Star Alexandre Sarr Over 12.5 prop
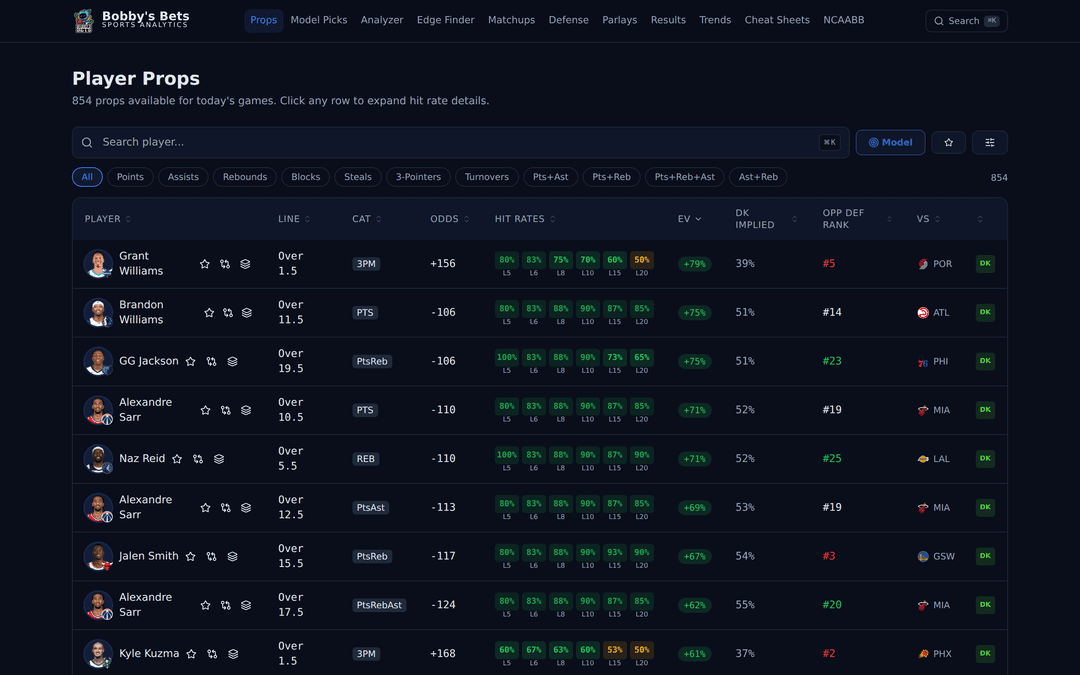The width and height of the screenshot is (1080, 675). 205,508
